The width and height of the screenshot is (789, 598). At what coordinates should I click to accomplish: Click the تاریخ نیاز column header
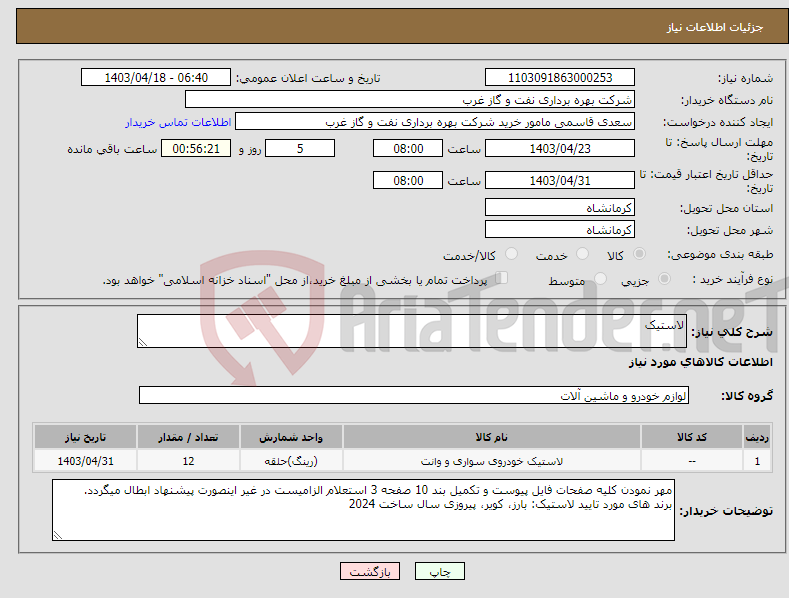coord(86,437)
